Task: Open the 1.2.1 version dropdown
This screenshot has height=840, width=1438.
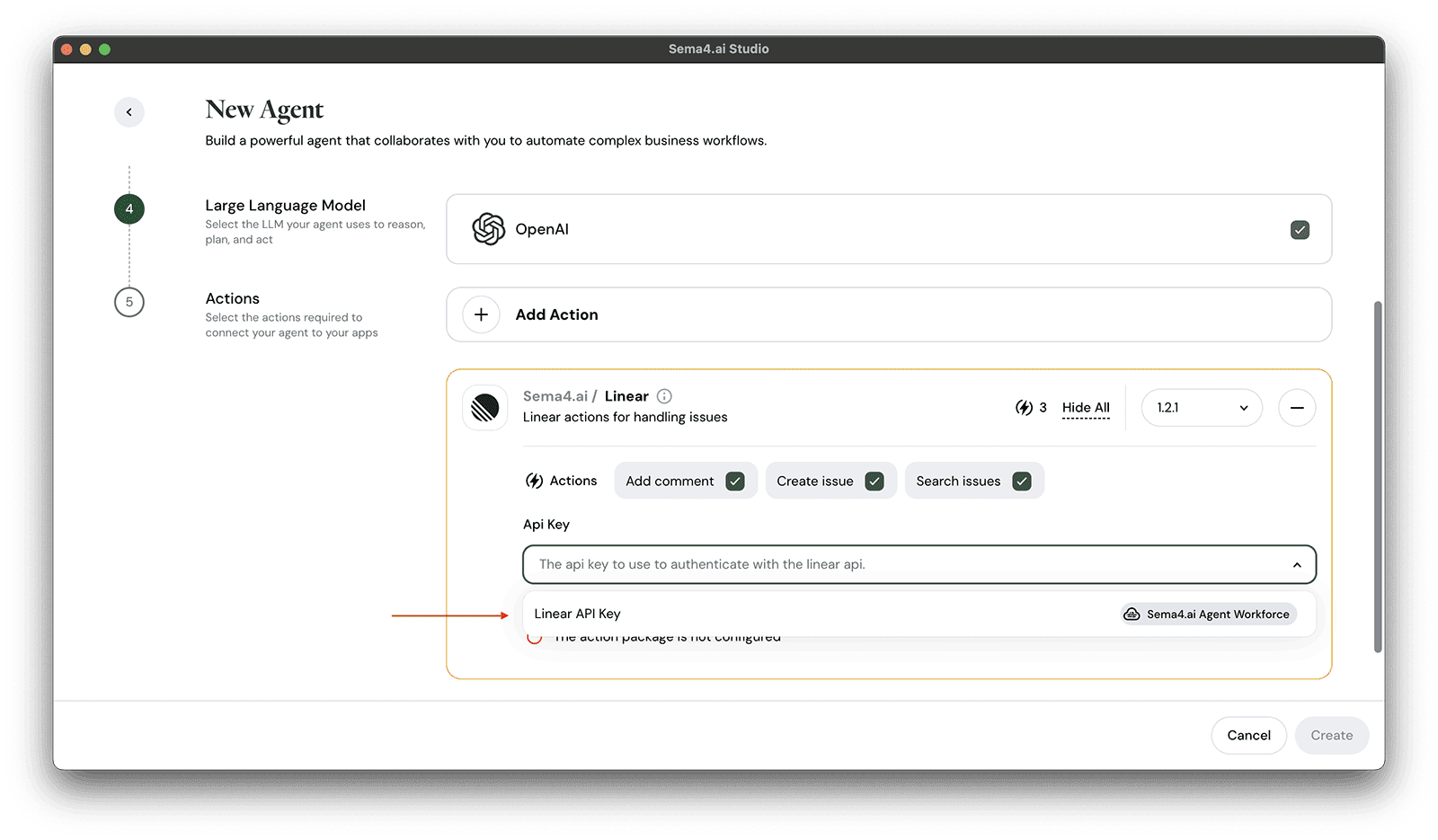Action: tap(1202, 408)
